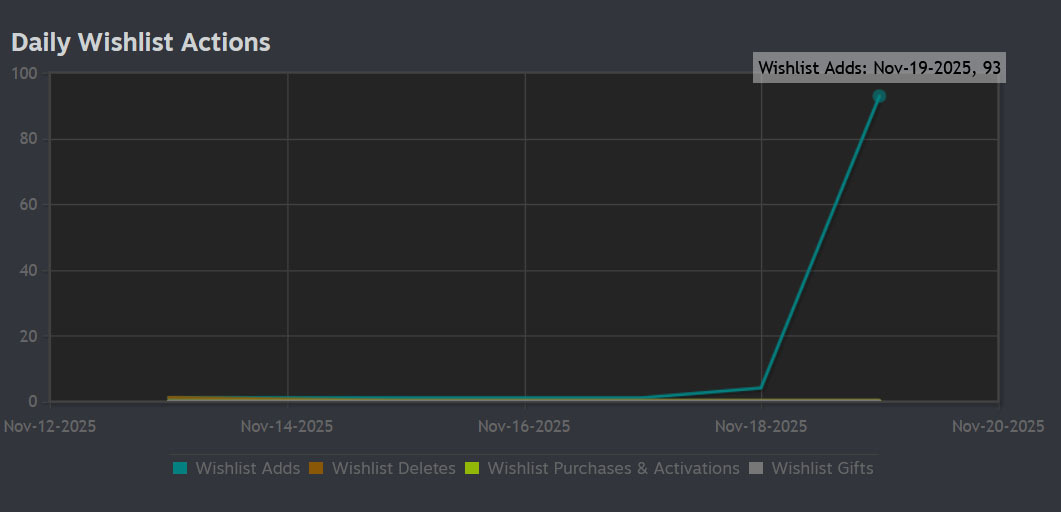
Task: Click the Daily Wishlist Actions chart title
Action: point(141,42)
